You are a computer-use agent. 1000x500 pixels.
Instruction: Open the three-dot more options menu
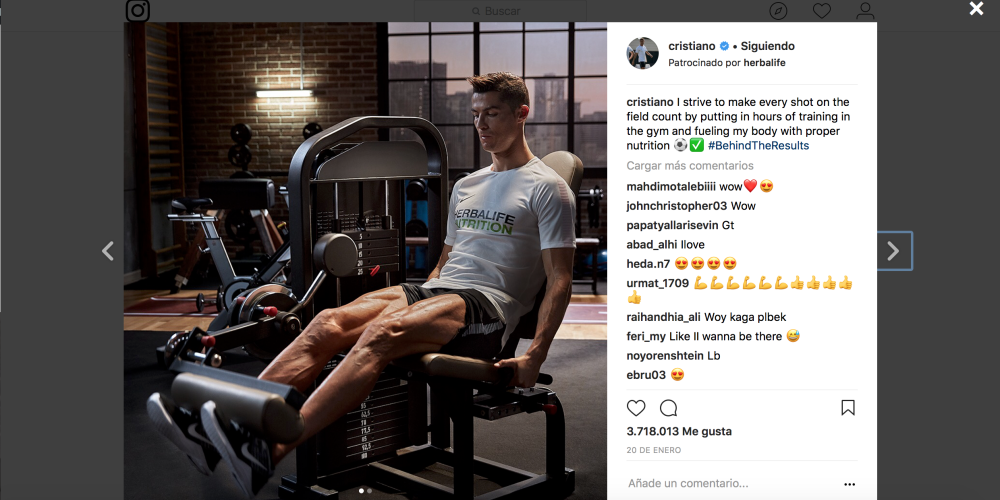[849, 485]
